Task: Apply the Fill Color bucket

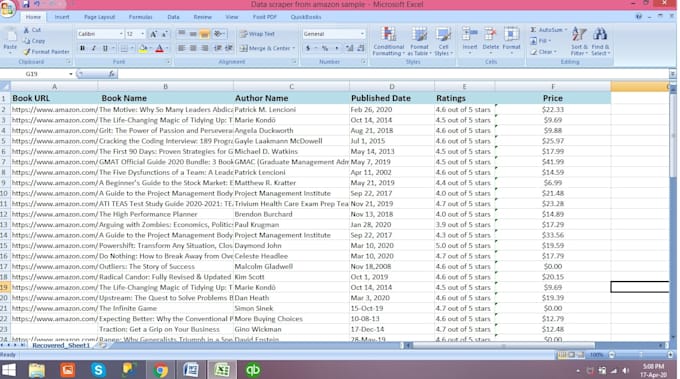Action: 143,49
